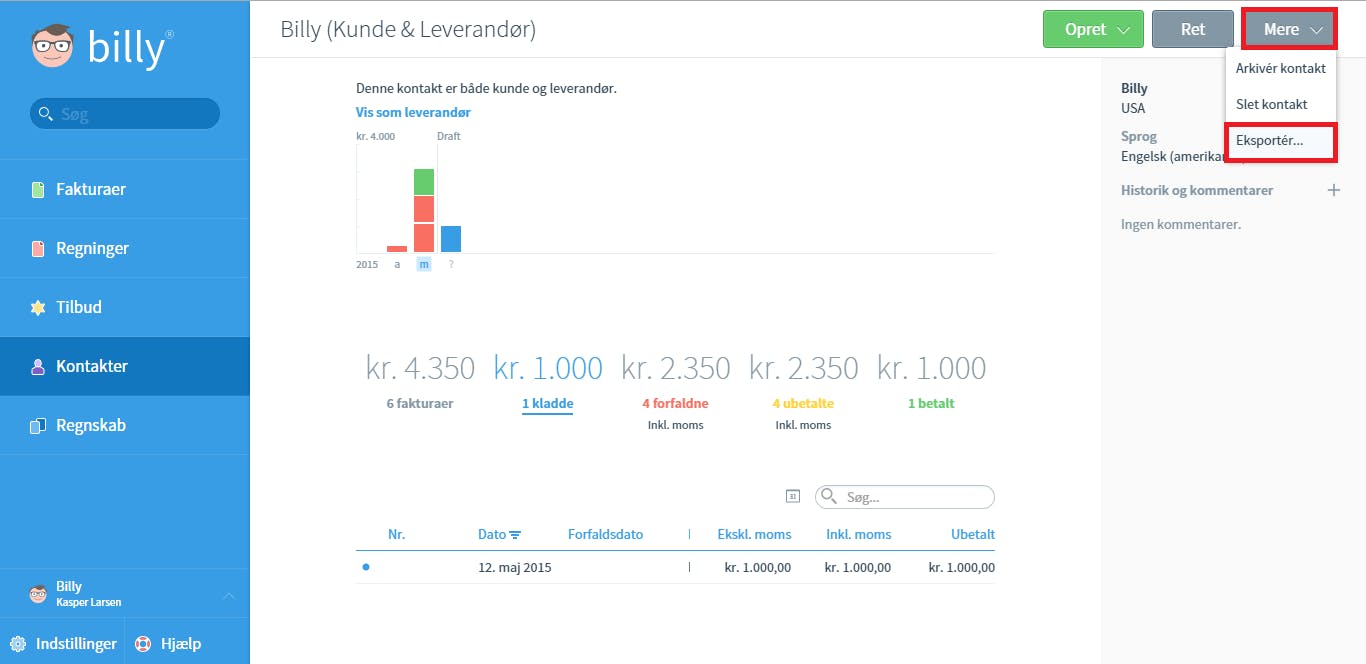This screenshot has height=664, width=1366.
Task: Click the calendar date filter icon
Action: pos(793,496)
